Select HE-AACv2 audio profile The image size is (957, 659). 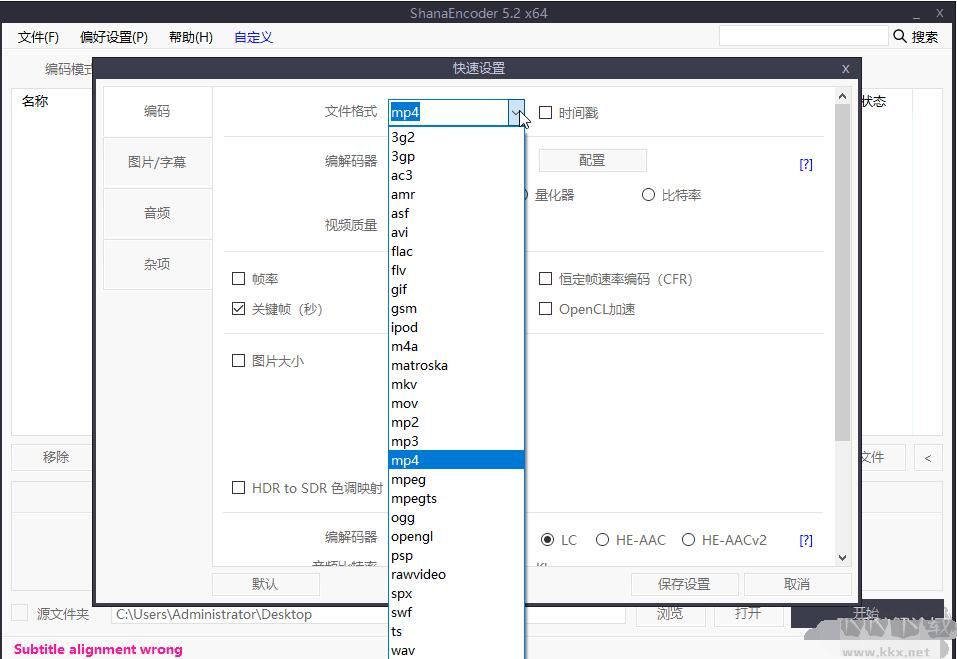click(689, 540)
